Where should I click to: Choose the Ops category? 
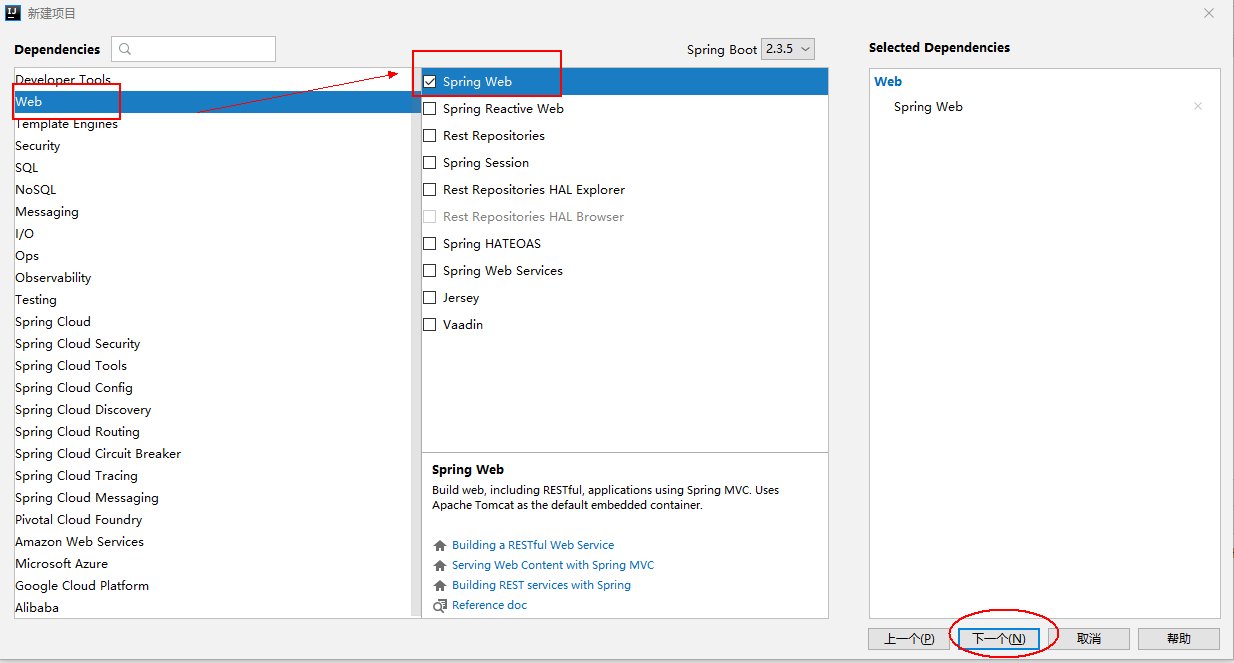tap(212, 256)
